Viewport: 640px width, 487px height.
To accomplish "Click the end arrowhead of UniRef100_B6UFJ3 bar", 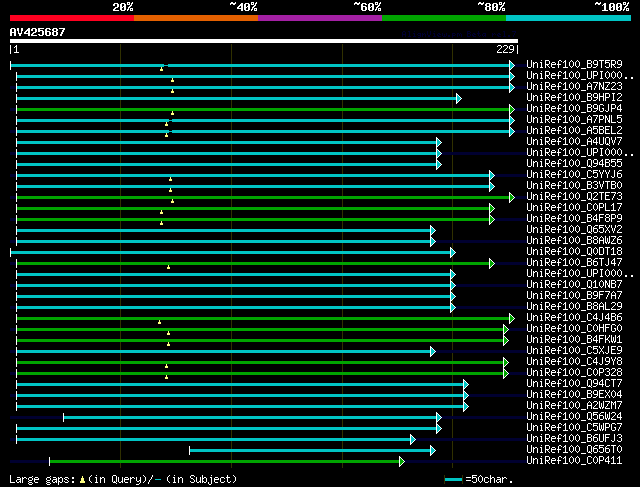I will (x=413, y=440).
